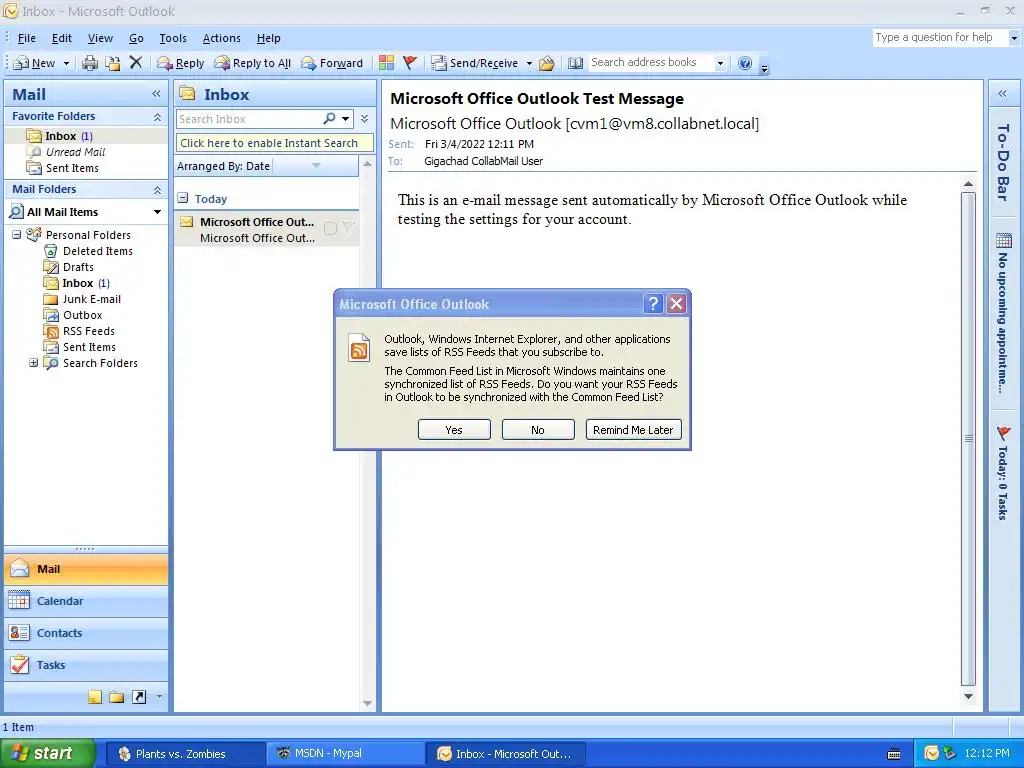Click Reply to All in the toolbar
Viewport: 1024px width, 768px height.
click(x=253, y=63)
